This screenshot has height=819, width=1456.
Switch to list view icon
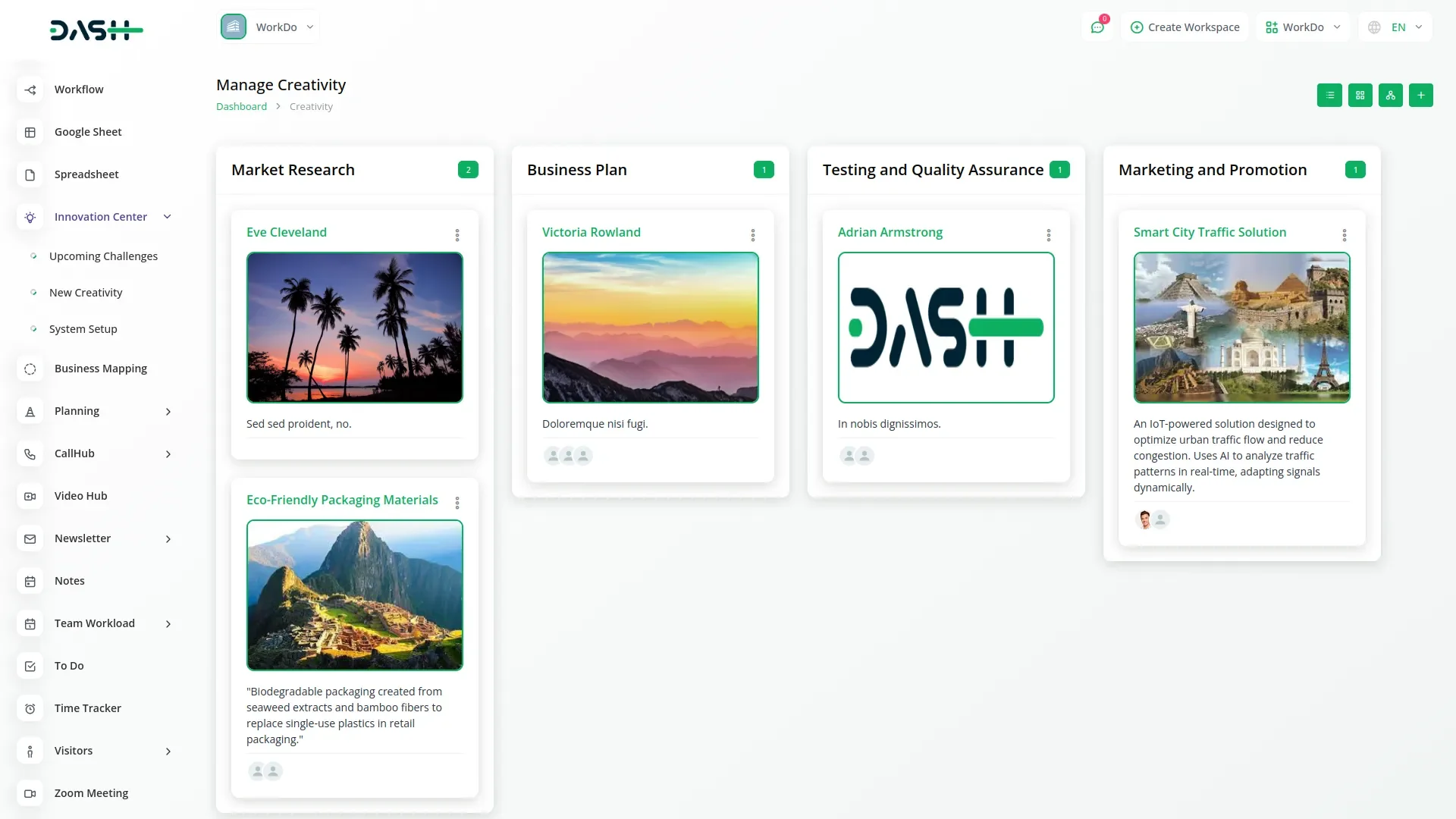pos(1329,96)
